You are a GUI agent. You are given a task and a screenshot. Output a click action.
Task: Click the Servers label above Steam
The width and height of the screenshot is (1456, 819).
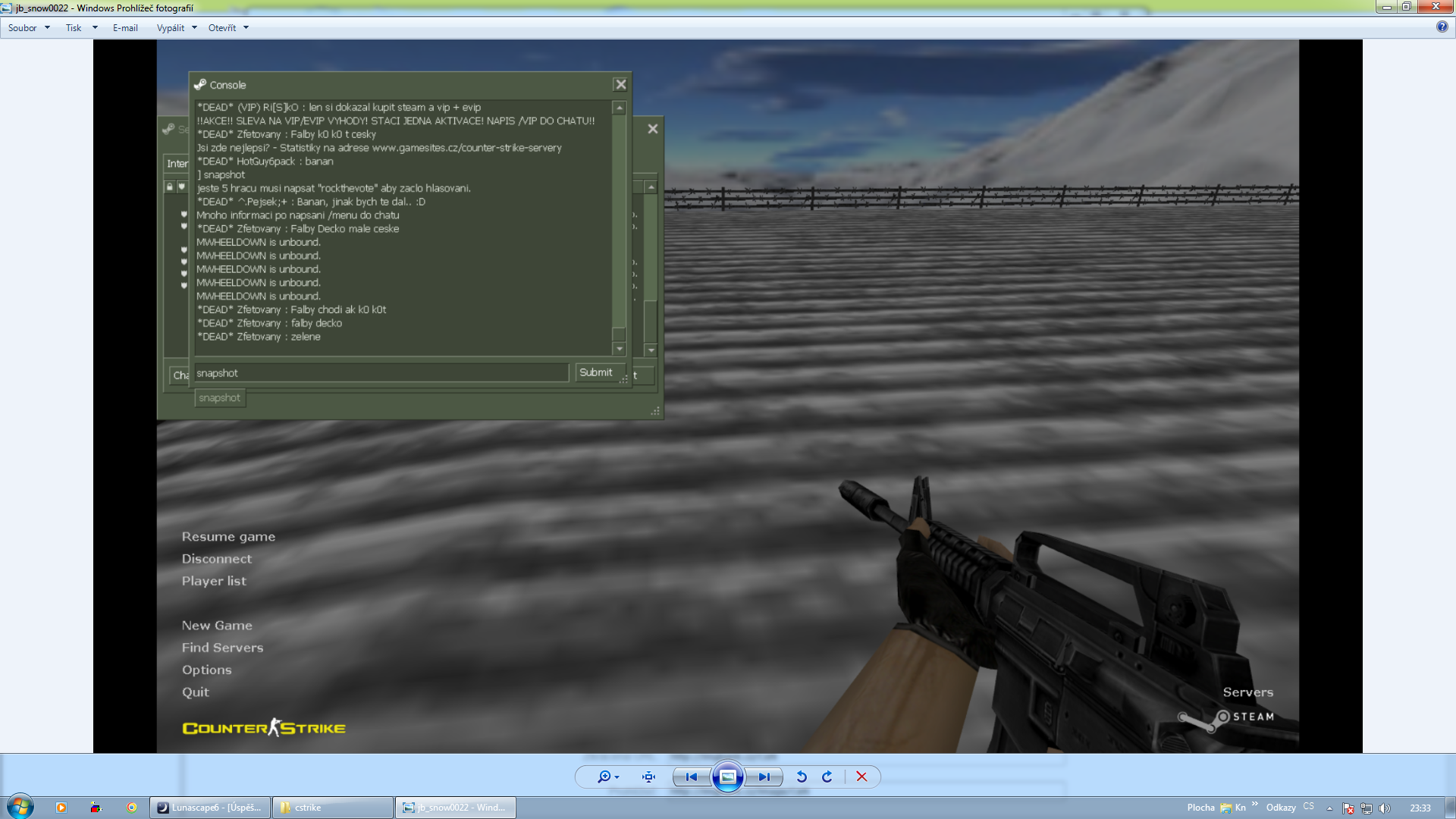1247,692
